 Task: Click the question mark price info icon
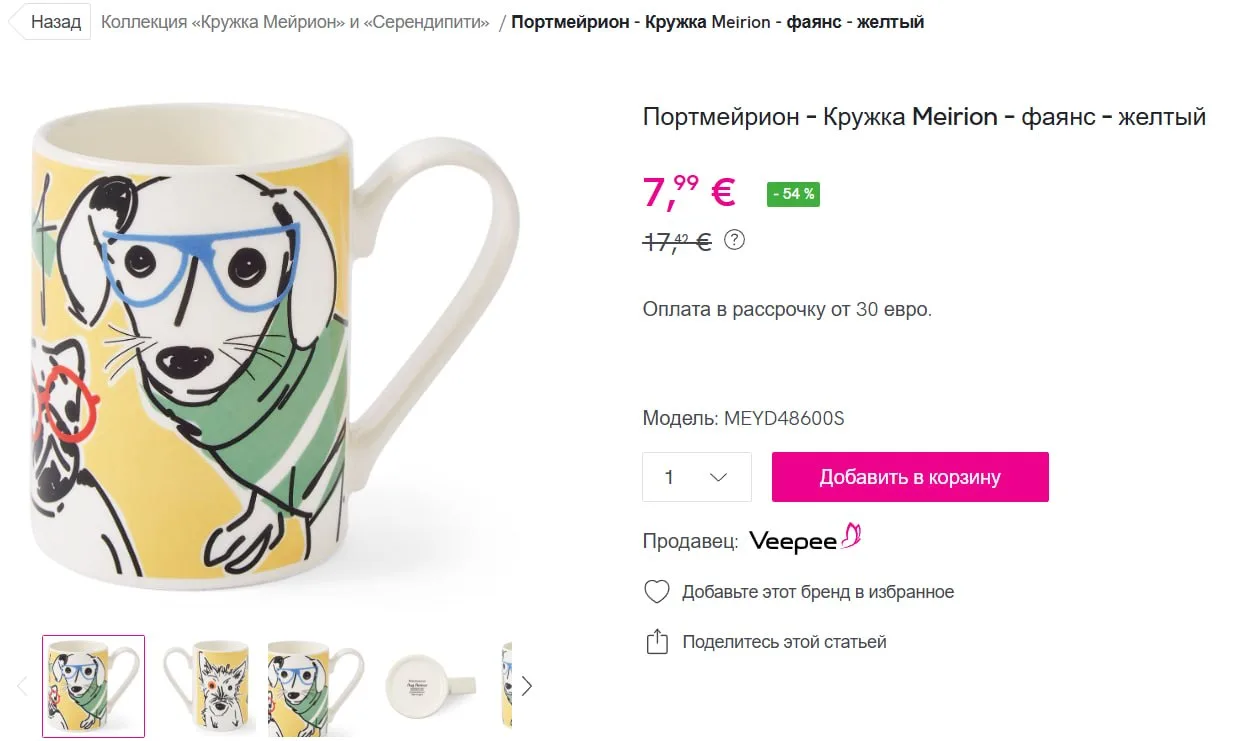(x=734, y=240)
